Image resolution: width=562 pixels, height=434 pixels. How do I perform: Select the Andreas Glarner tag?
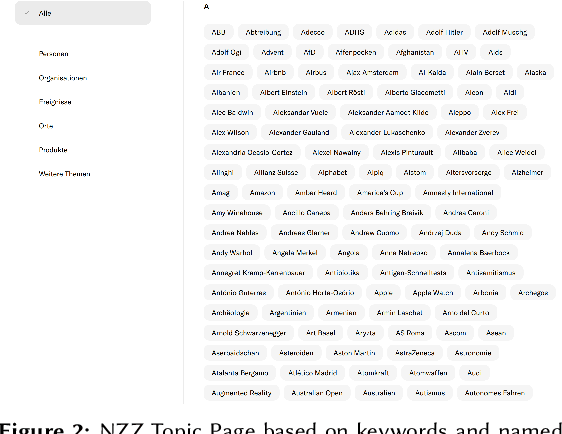click(x=304, y=233)
